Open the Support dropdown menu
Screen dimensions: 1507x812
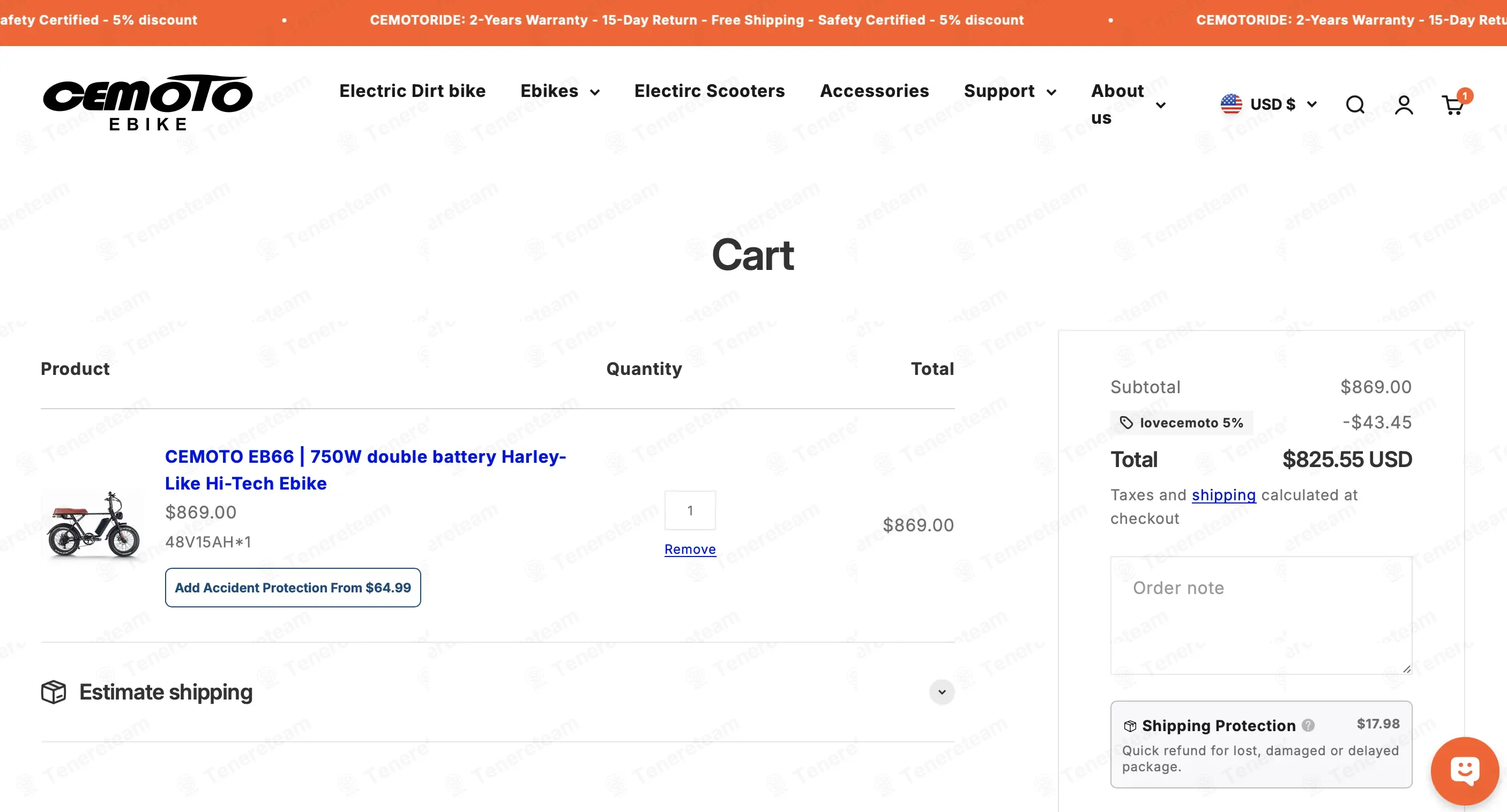click(1010, 91)
